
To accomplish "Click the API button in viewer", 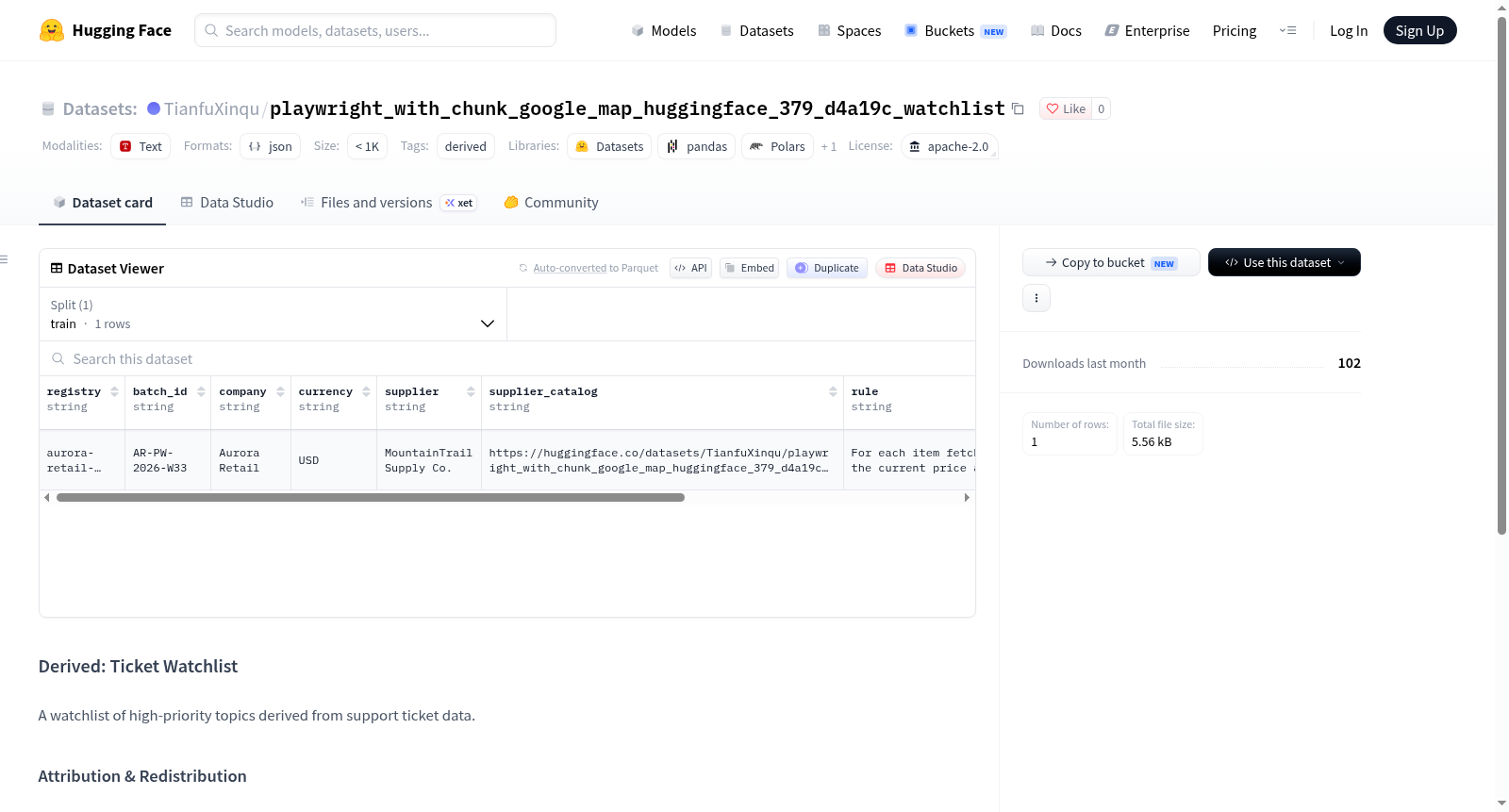I will (x=690, y=268).
